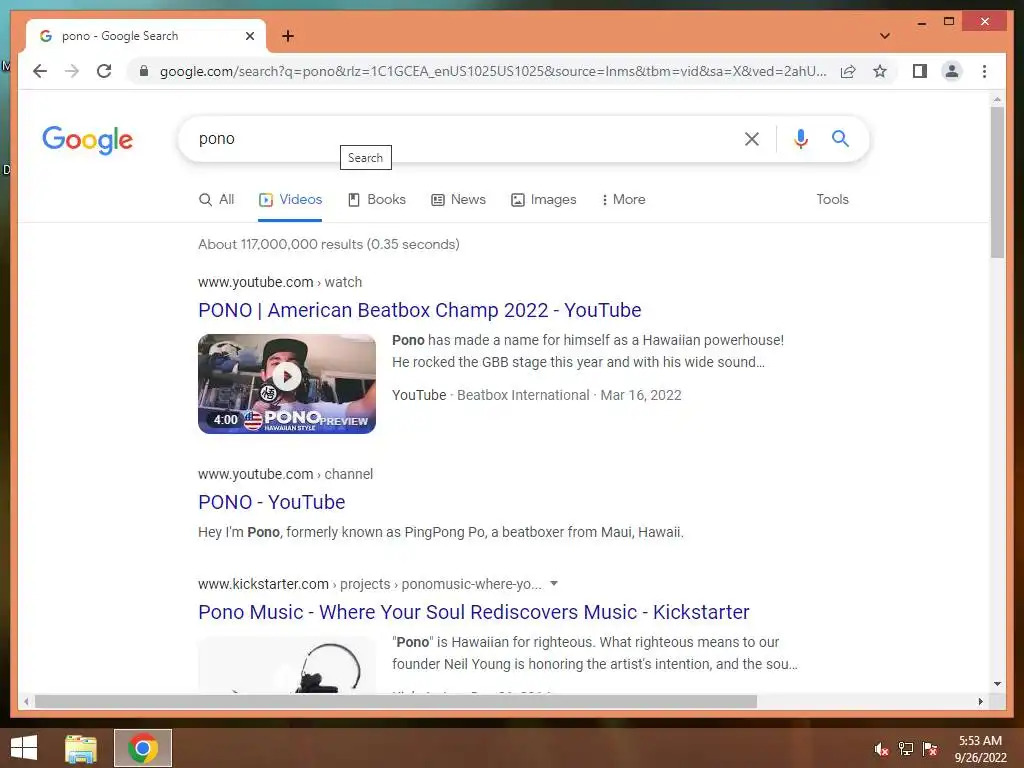1024x768 pixels.
Task: Click the browser forward arrow
Action: pyautogui.click(x=72, y=71)
